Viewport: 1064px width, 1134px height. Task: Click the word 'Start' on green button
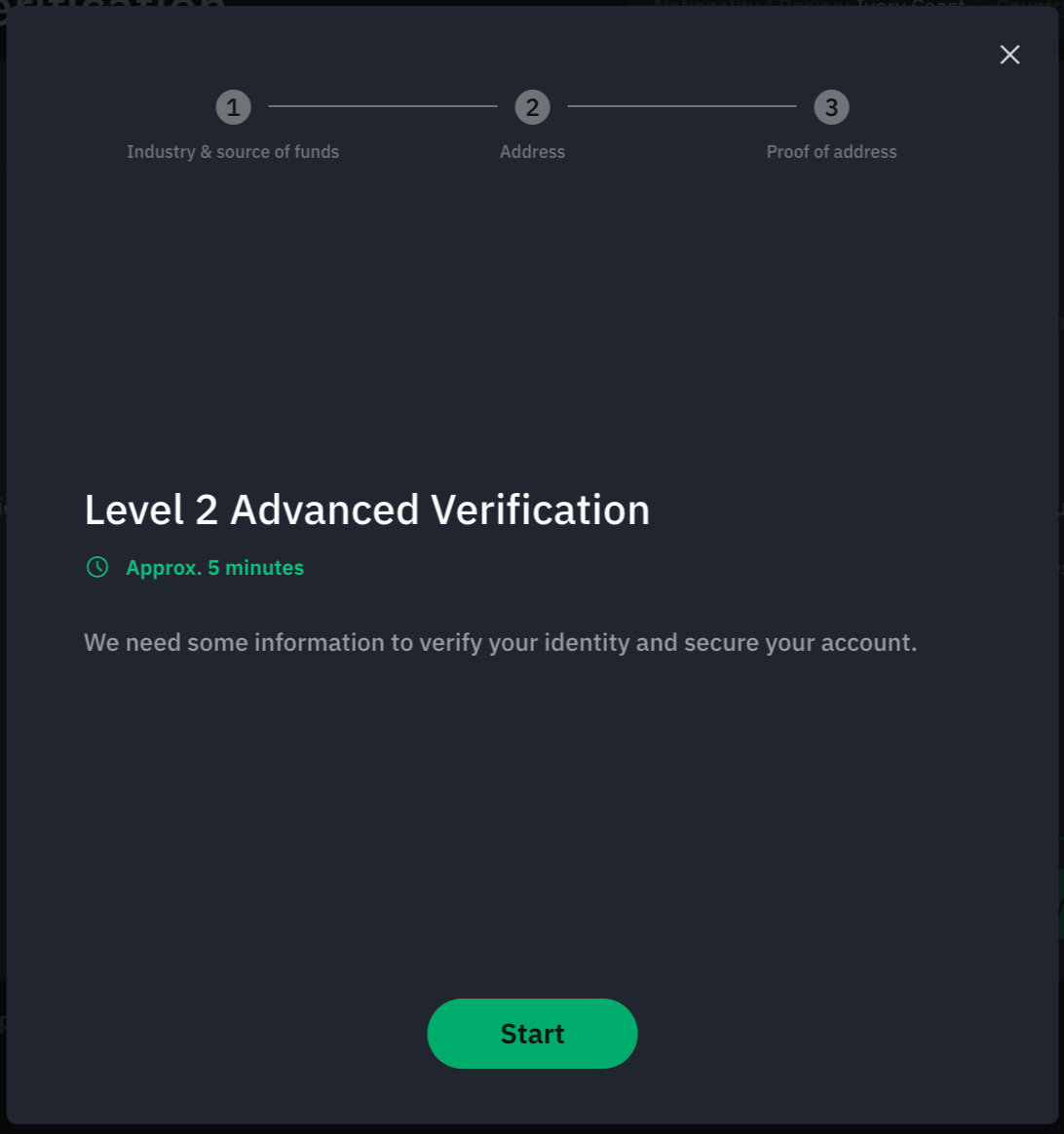coord(532,1035)
